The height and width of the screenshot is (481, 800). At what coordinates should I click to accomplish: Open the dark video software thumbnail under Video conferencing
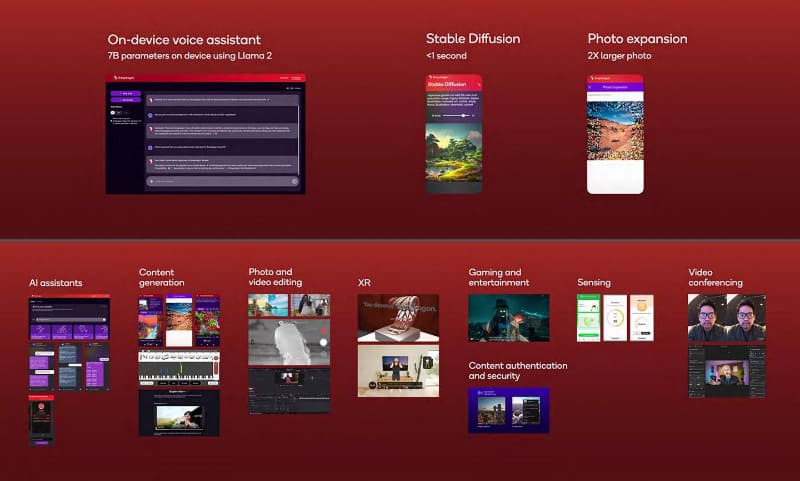727,372
